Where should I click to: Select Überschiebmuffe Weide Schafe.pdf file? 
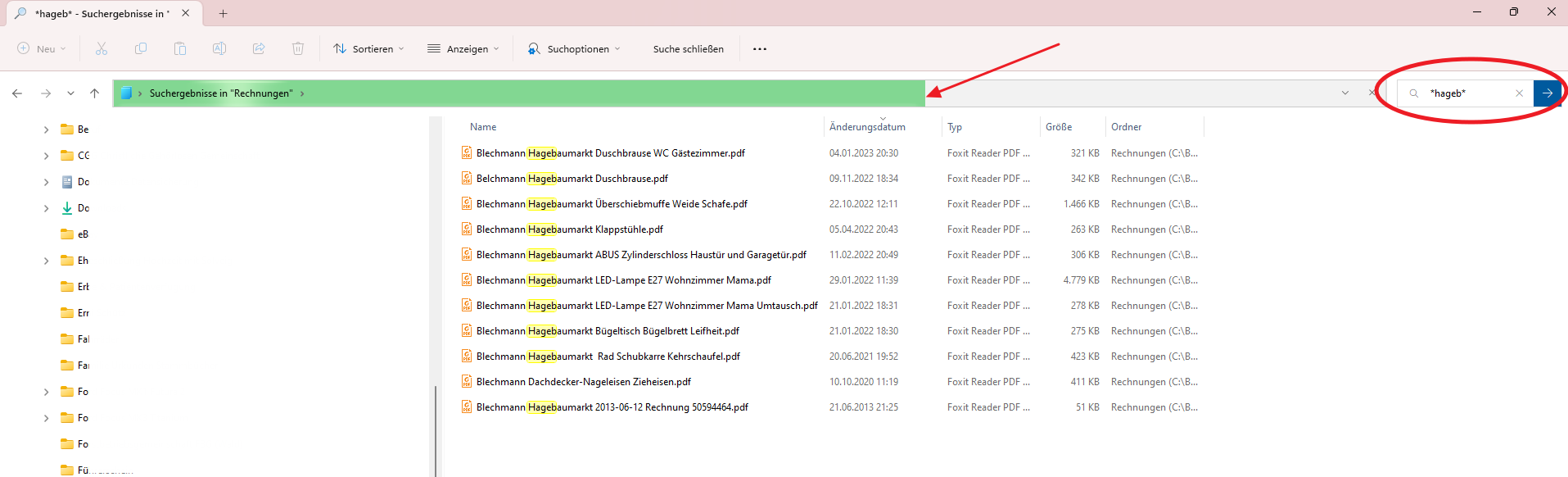612,204
